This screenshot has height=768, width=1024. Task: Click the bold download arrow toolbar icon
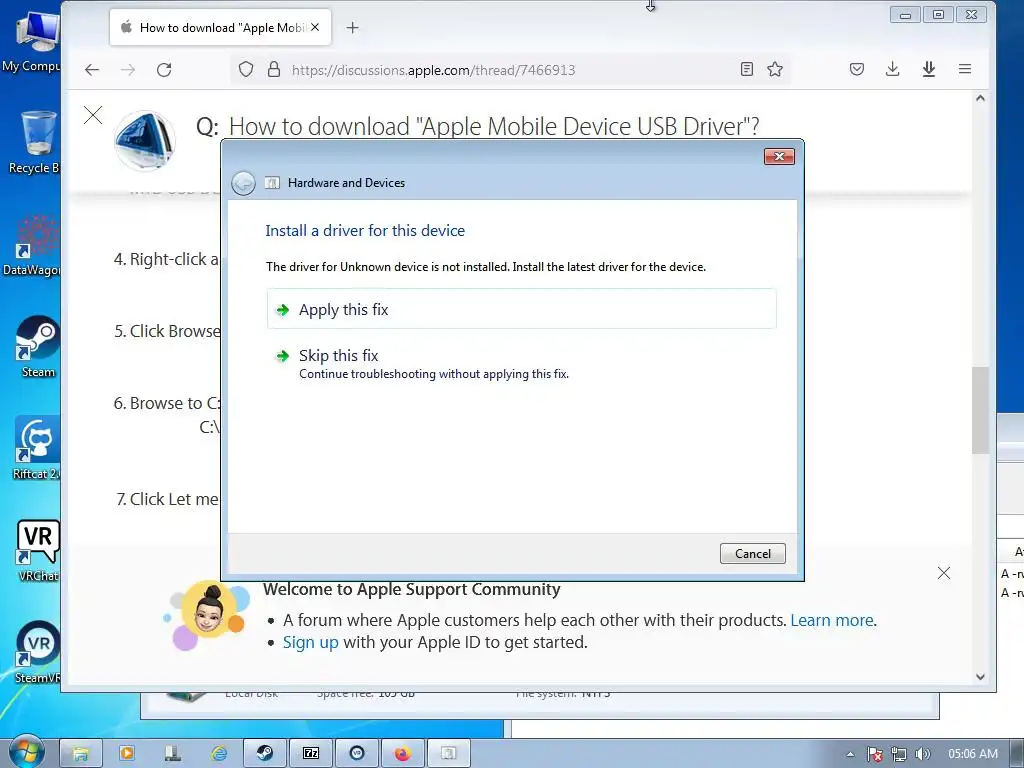[x=929, y=69]
